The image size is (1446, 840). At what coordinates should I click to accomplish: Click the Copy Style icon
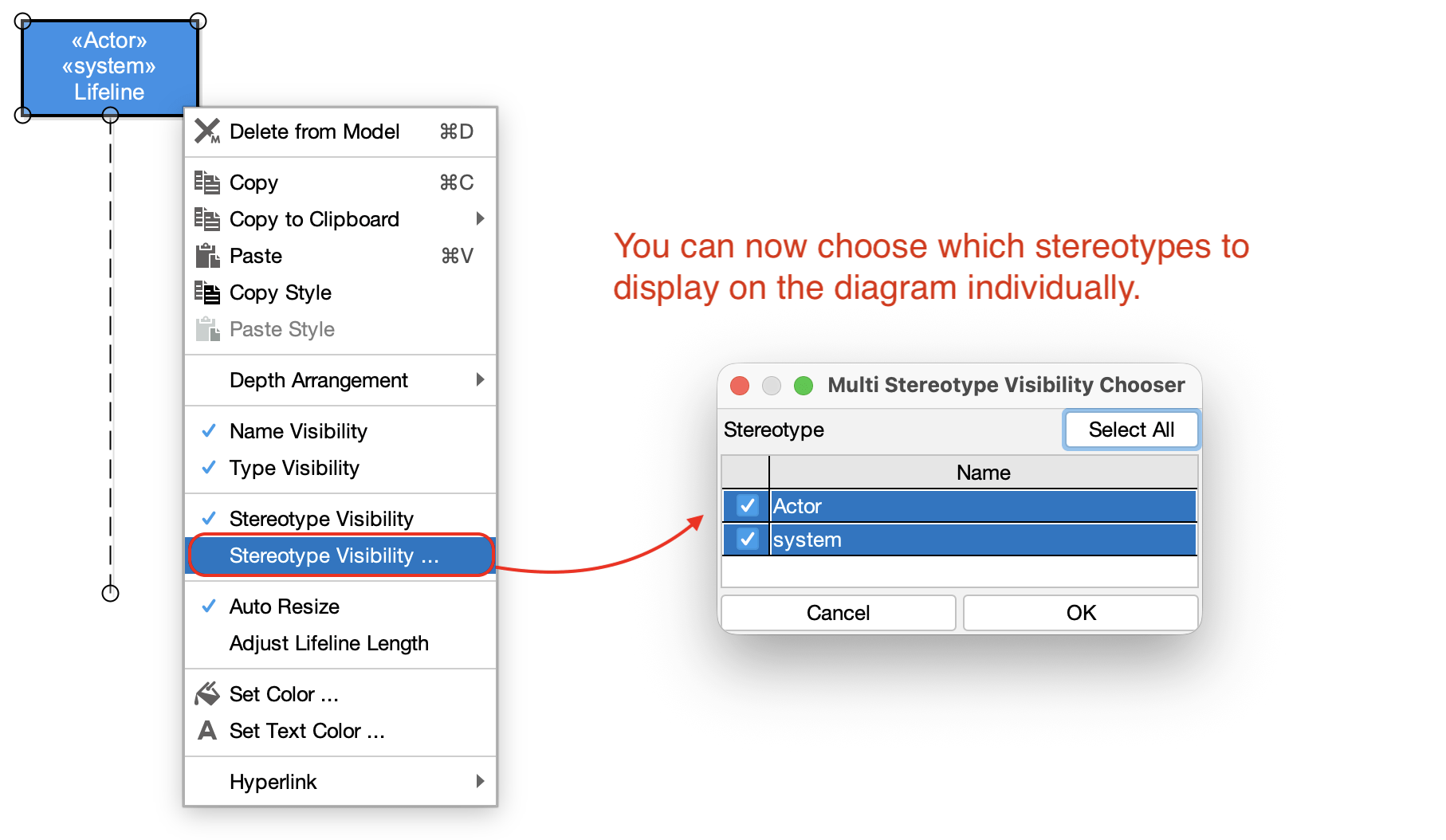tap(207, 292)
